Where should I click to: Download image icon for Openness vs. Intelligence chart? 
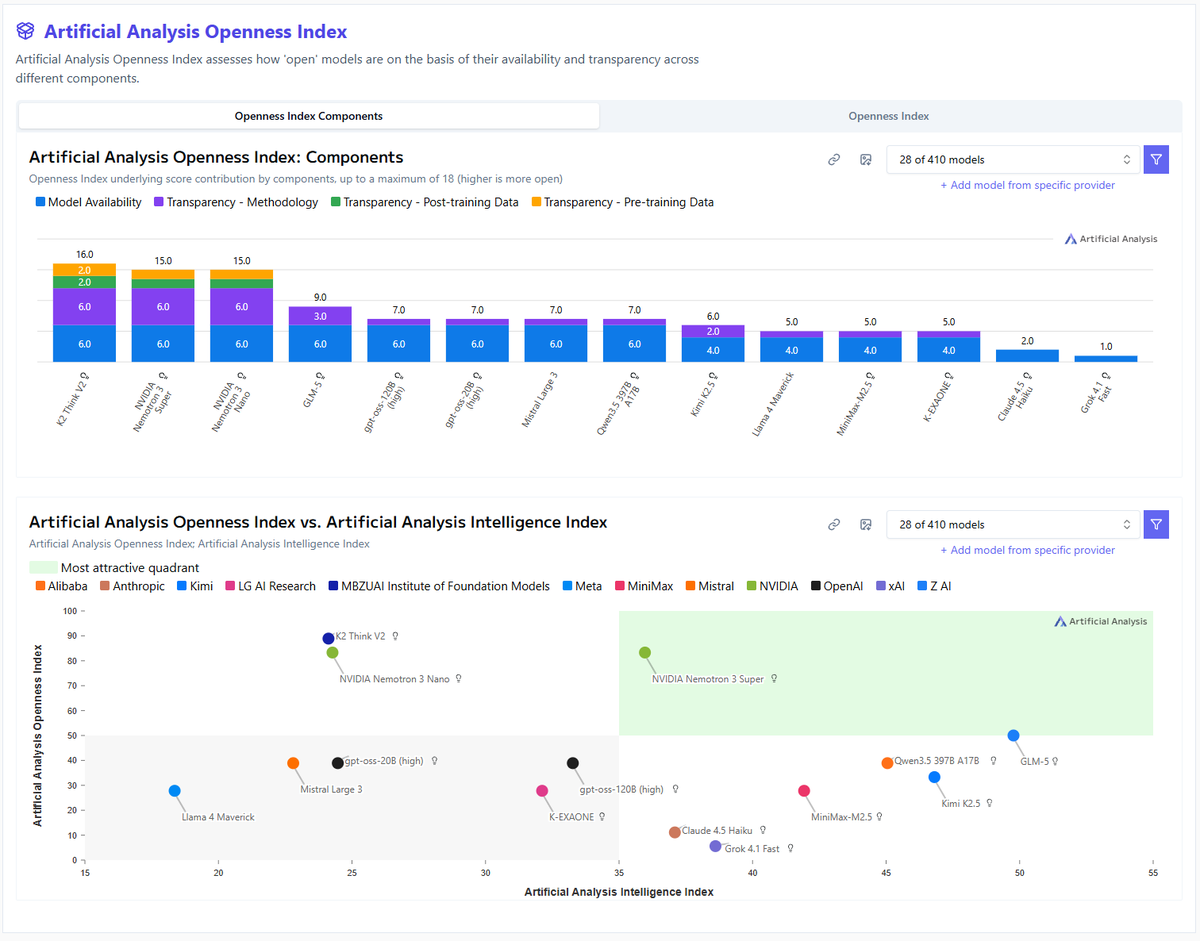[866, 525]
